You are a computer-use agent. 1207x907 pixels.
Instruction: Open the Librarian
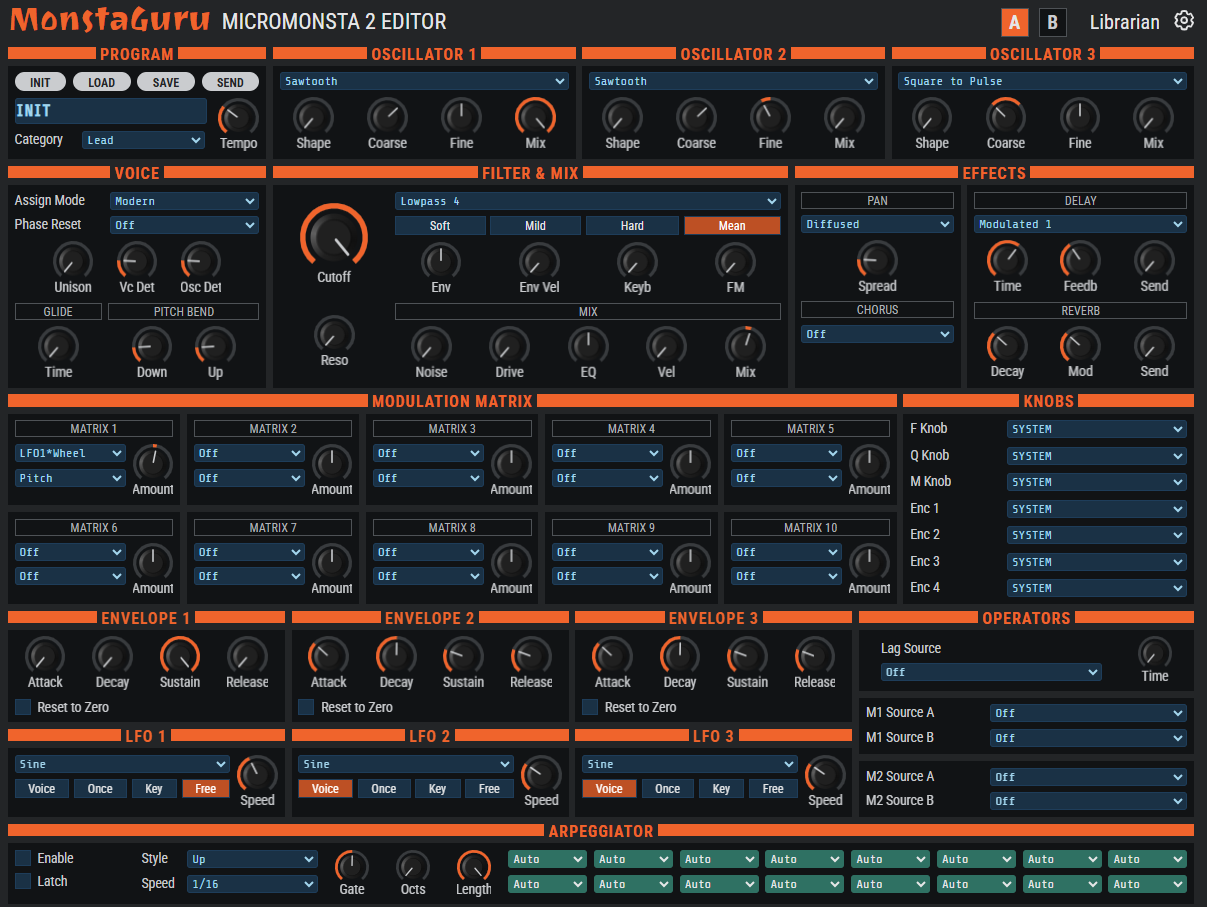(x=1125, y=22)
